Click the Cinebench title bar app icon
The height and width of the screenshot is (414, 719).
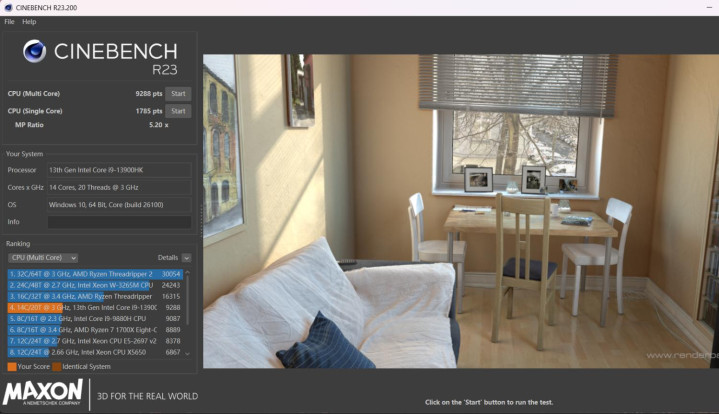click(x=8, y=7)
